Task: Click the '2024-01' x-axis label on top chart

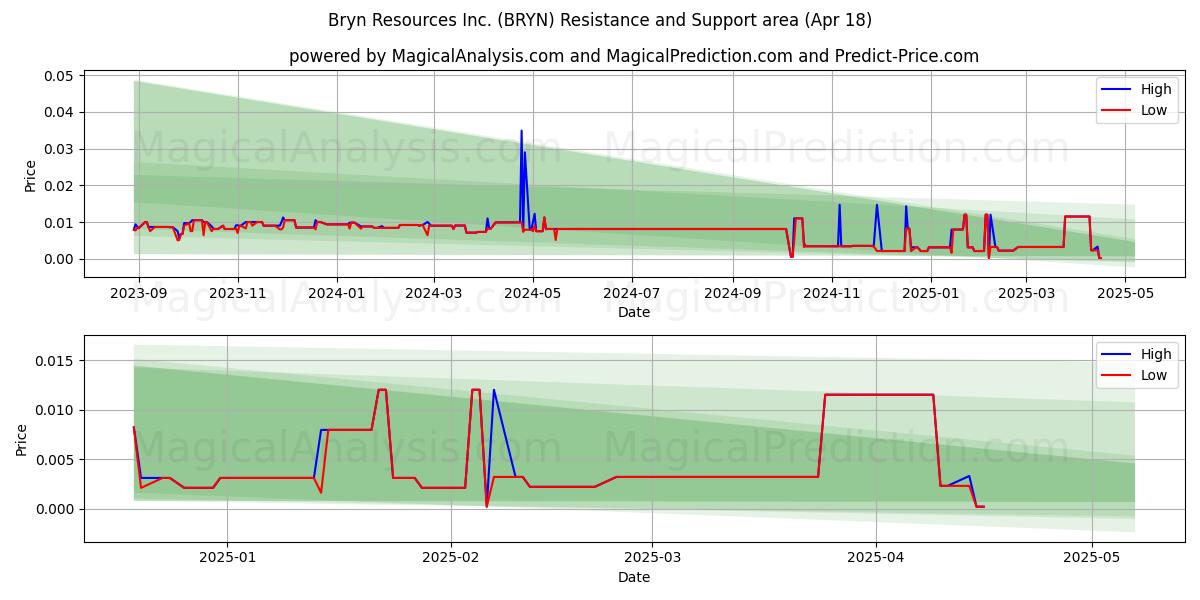Action: point(336,294)
